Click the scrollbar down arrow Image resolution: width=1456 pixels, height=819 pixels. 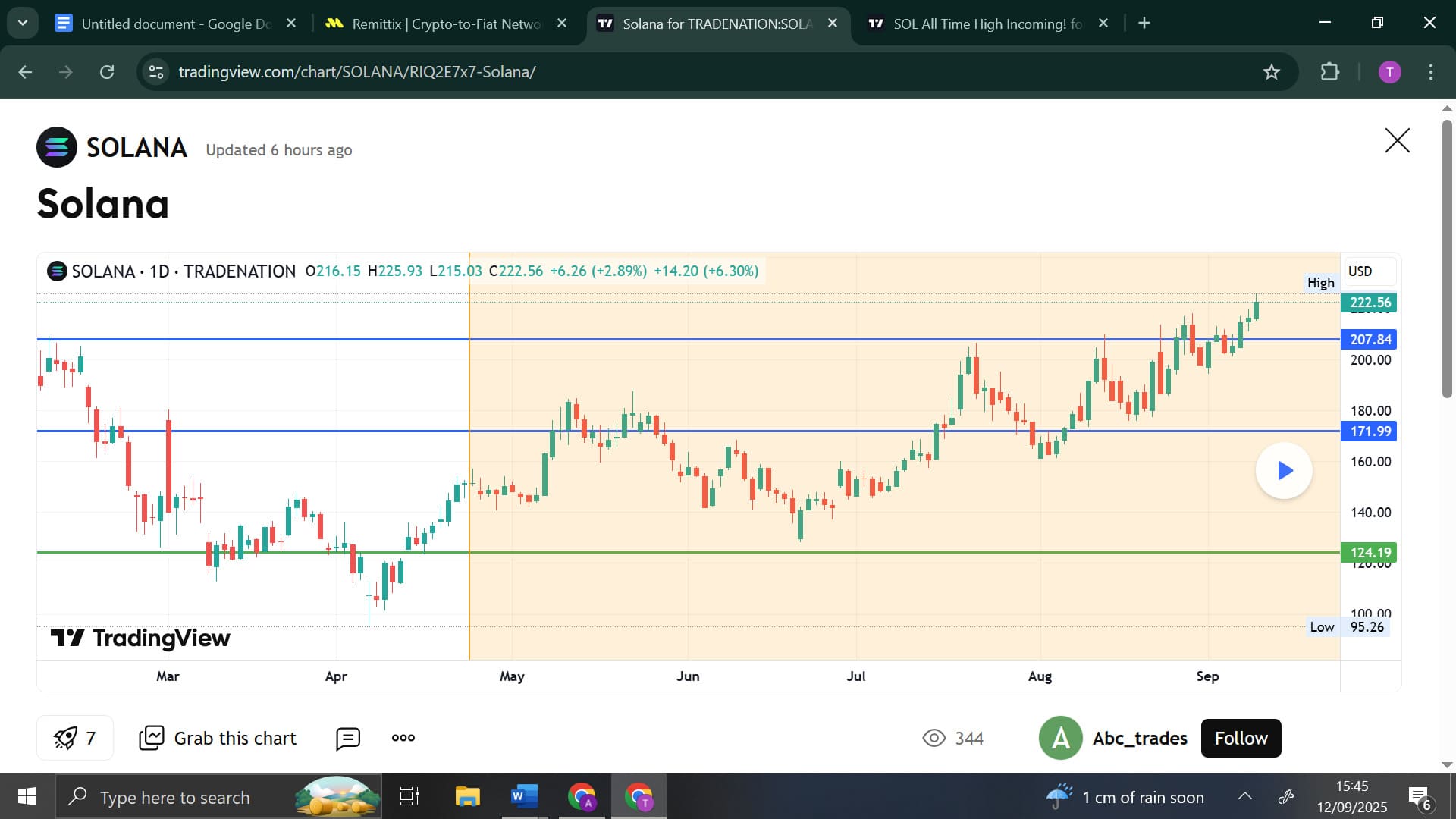(x=1447, y=765)
